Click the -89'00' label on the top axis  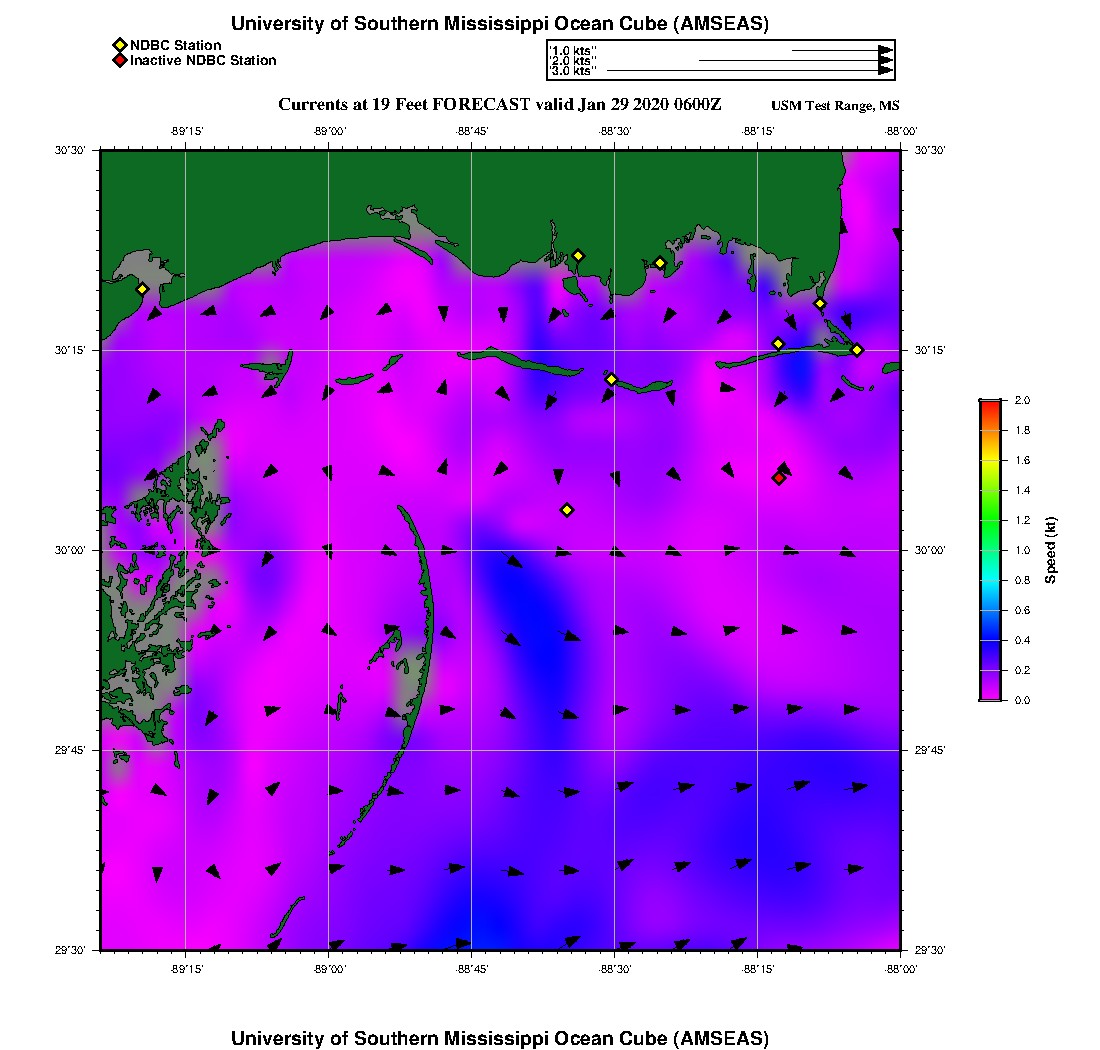(329, 131)
